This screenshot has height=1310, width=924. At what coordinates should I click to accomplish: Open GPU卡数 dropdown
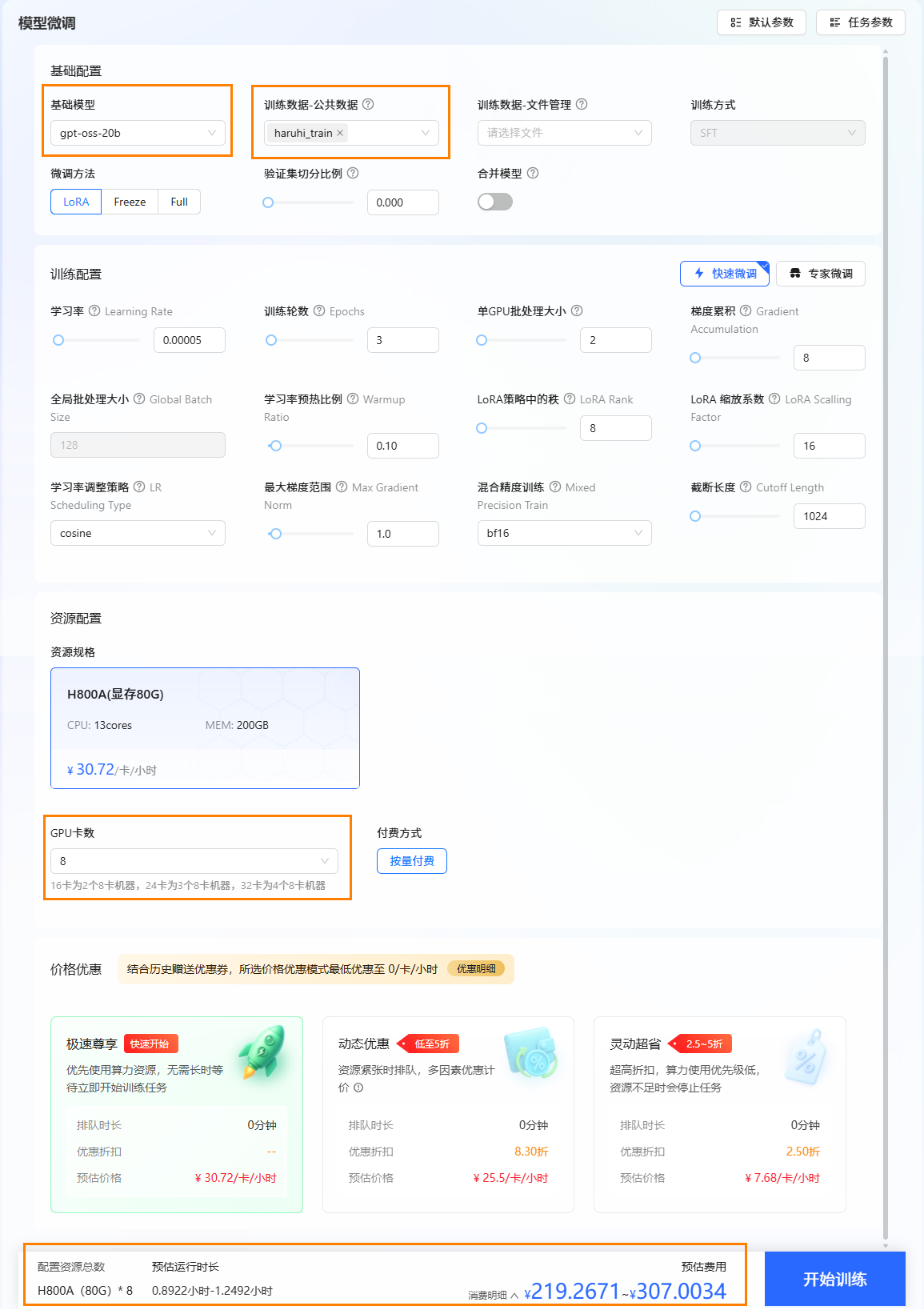click(x=194, y=861)
